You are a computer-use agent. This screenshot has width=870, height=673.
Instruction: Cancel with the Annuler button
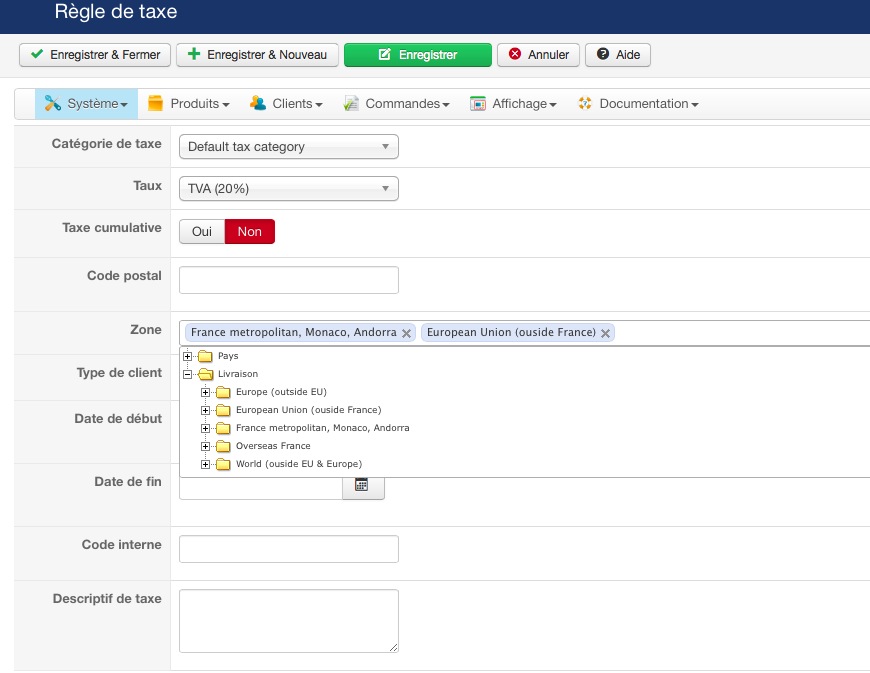click(x=538, y=55)
